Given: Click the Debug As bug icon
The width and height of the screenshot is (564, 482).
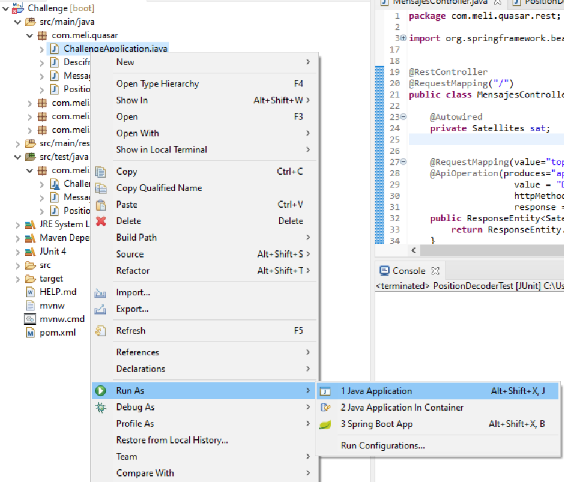Looking at the screenshot, I should [101, 407].
